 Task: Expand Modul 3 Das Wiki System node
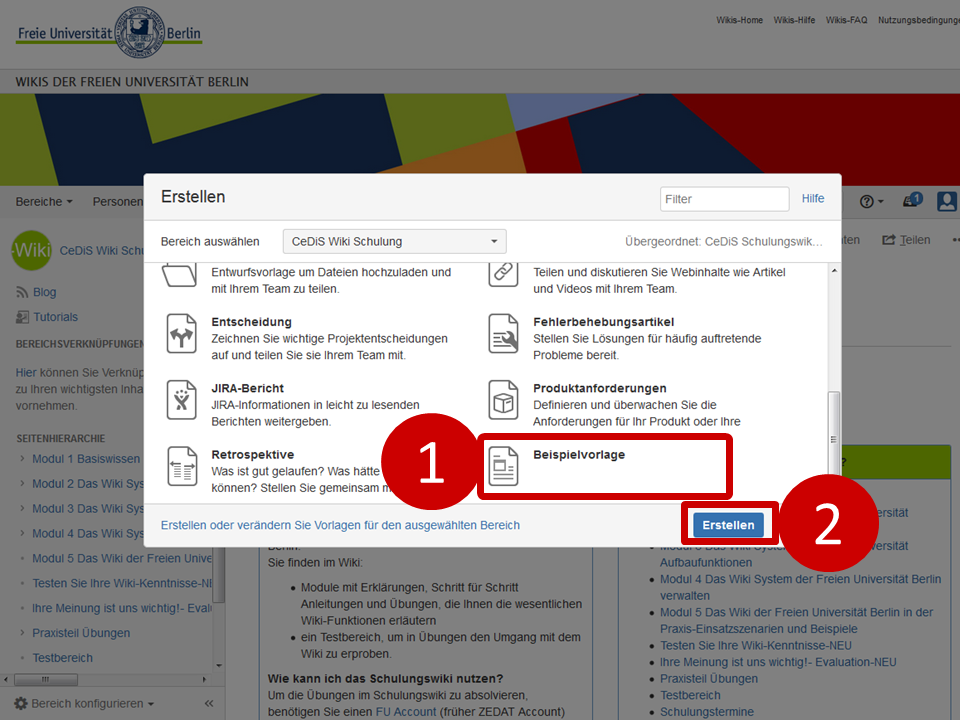point(22,508)
